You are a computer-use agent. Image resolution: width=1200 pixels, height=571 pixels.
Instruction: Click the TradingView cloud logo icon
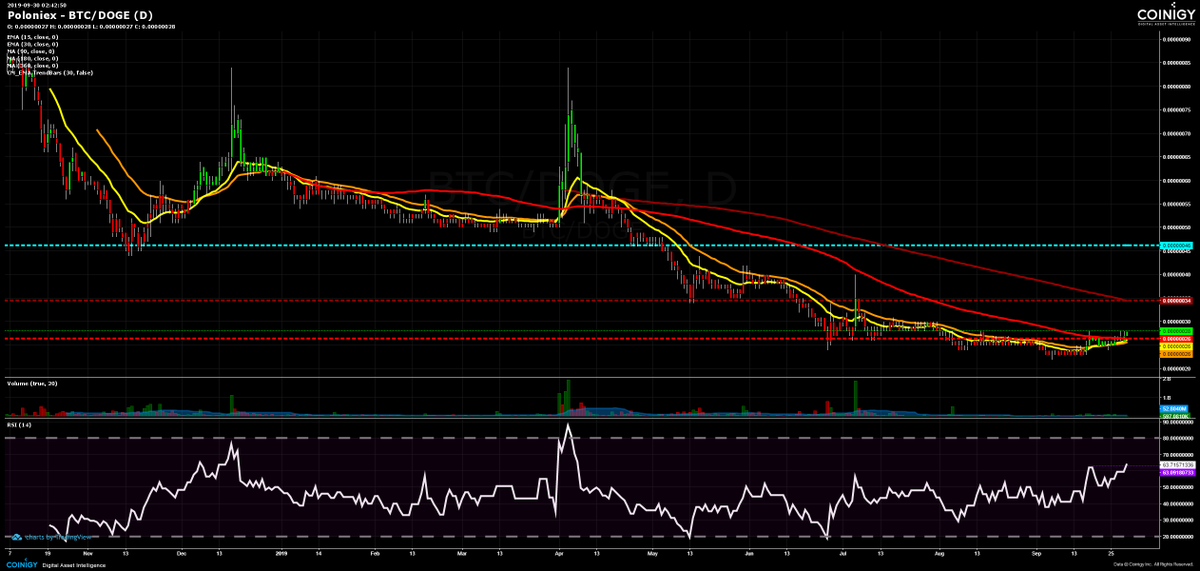[x=16, y=538]
